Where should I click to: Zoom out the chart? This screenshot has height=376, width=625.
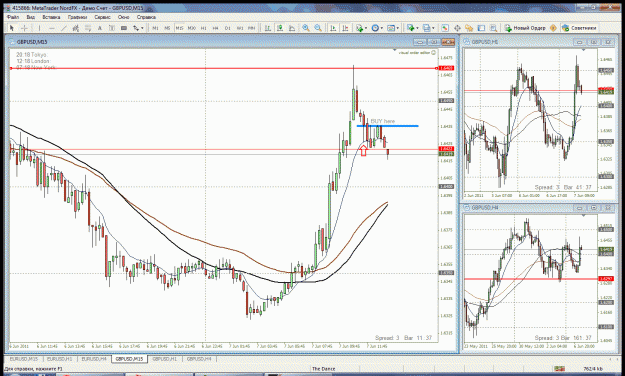click(318, 28)
